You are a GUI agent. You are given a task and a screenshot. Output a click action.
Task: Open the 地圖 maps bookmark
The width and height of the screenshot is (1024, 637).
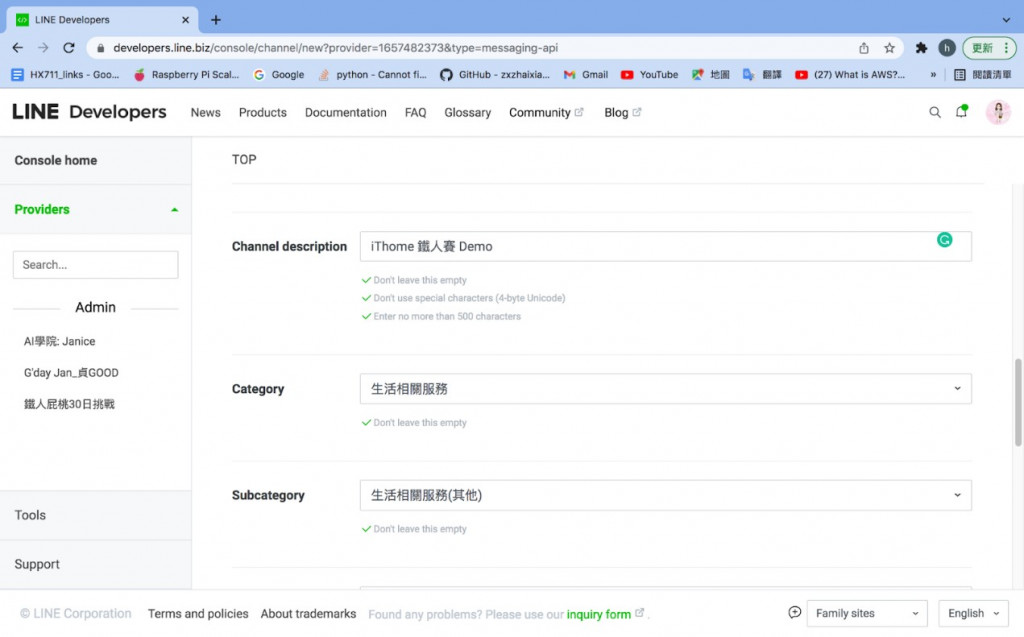pyautogui.click(x=711, y=74)
